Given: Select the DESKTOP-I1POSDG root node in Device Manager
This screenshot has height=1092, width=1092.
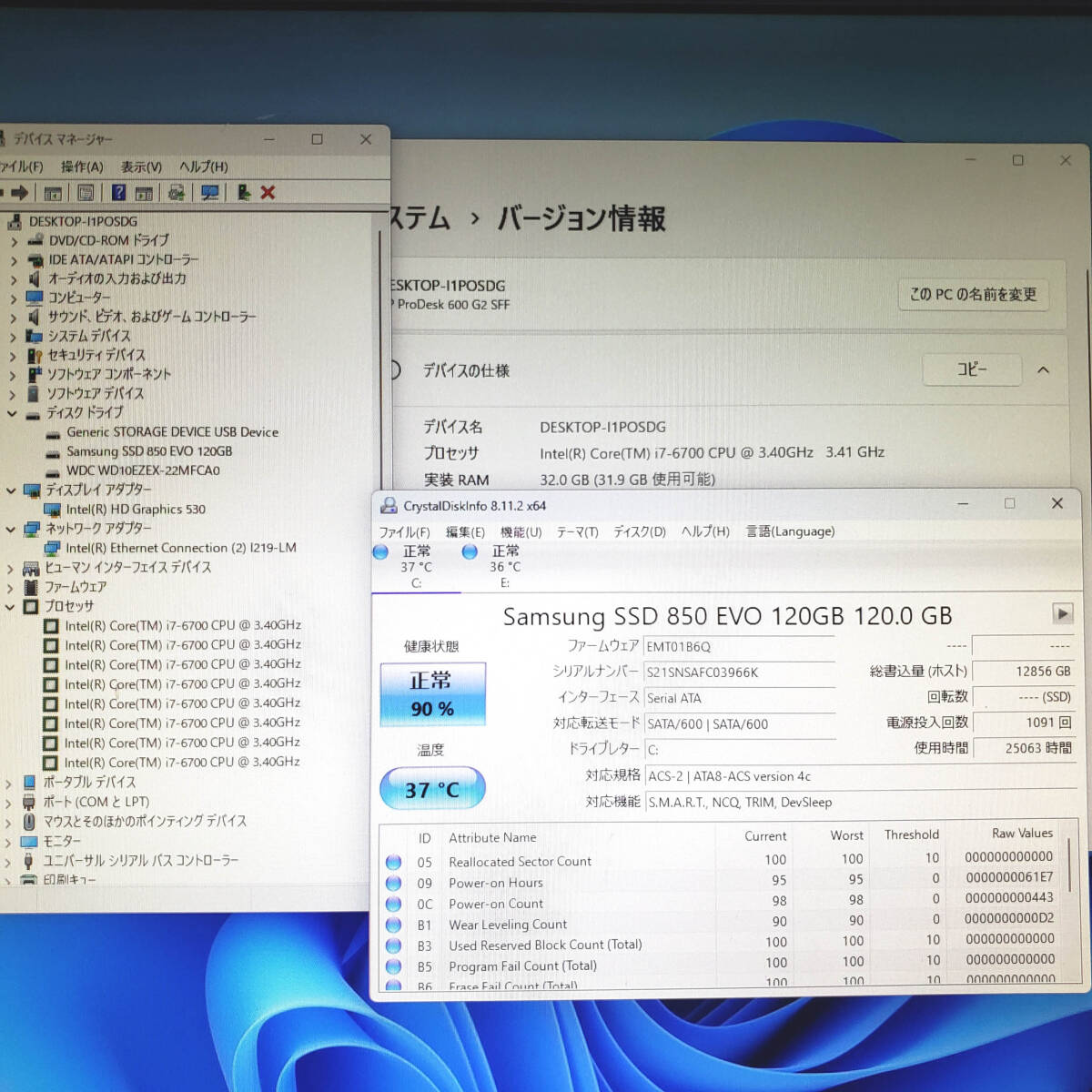Looking at the screenshot, I should click(x=83, y=221).
